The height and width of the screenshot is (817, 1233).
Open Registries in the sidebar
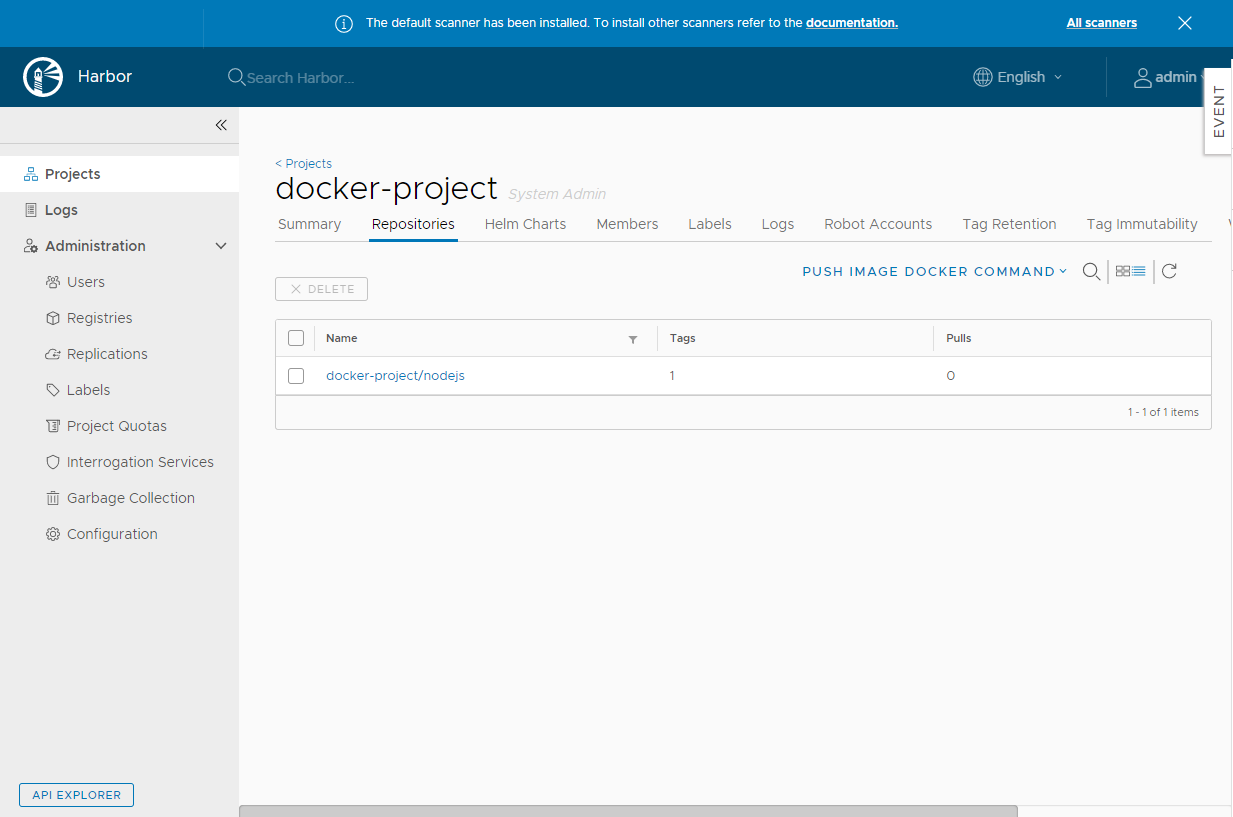click(100, 318)
